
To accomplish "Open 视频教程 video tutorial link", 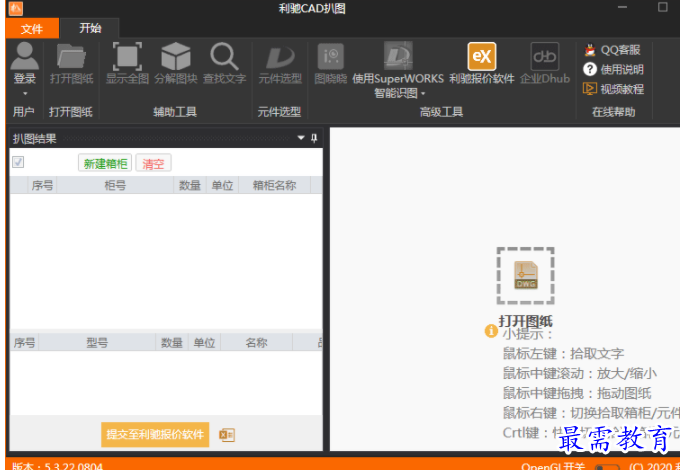I will point(613,89).
